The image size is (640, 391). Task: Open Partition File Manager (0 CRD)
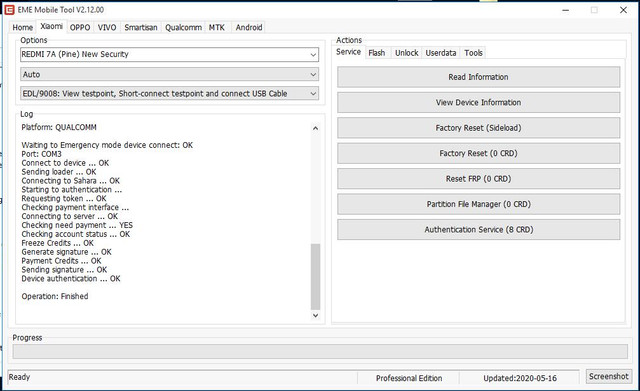click(x=478, y=204)
